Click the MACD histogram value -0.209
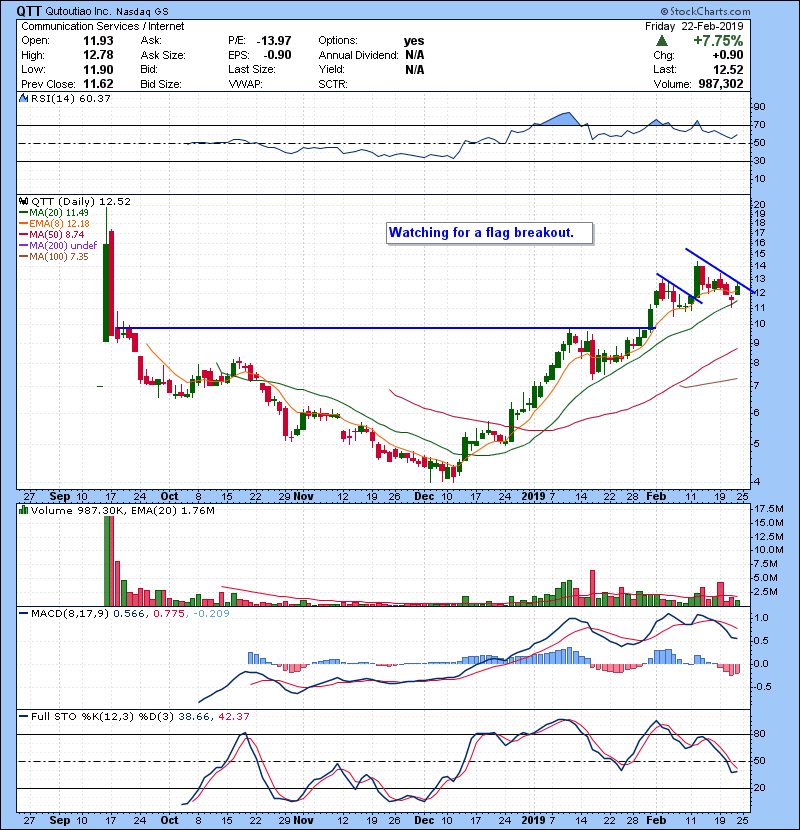This screenshot has width=800, height=830. 211,614
